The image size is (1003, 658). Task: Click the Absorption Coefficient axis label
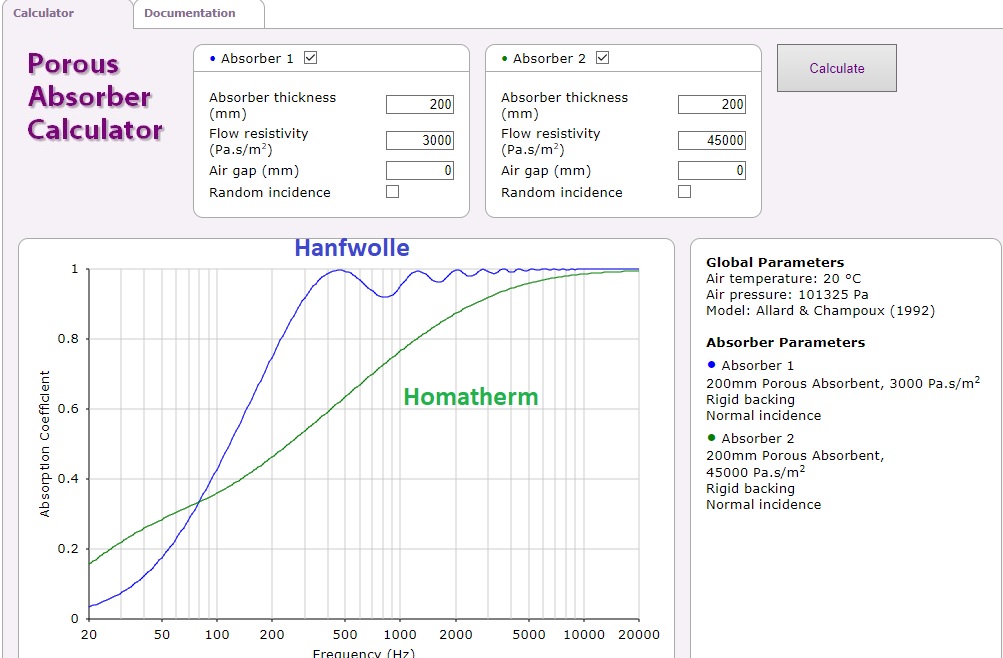[x=44, y=443]
